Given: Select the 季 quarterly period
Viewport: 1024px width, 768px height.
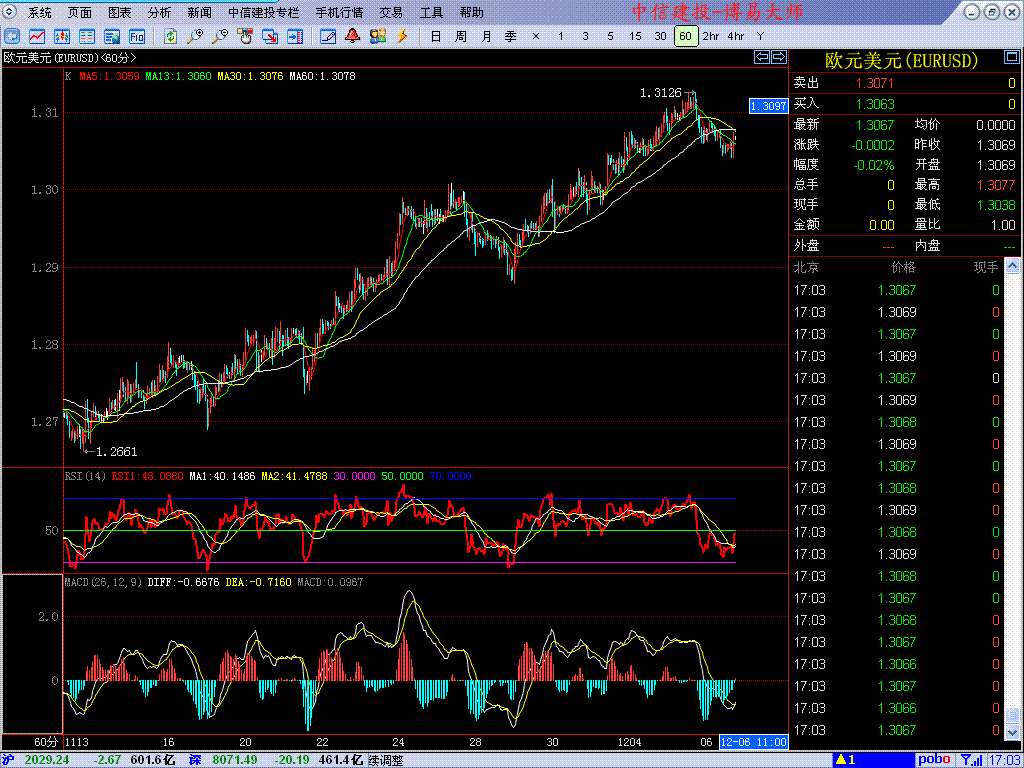Looking at the screenshot, I should pos(511,37).
